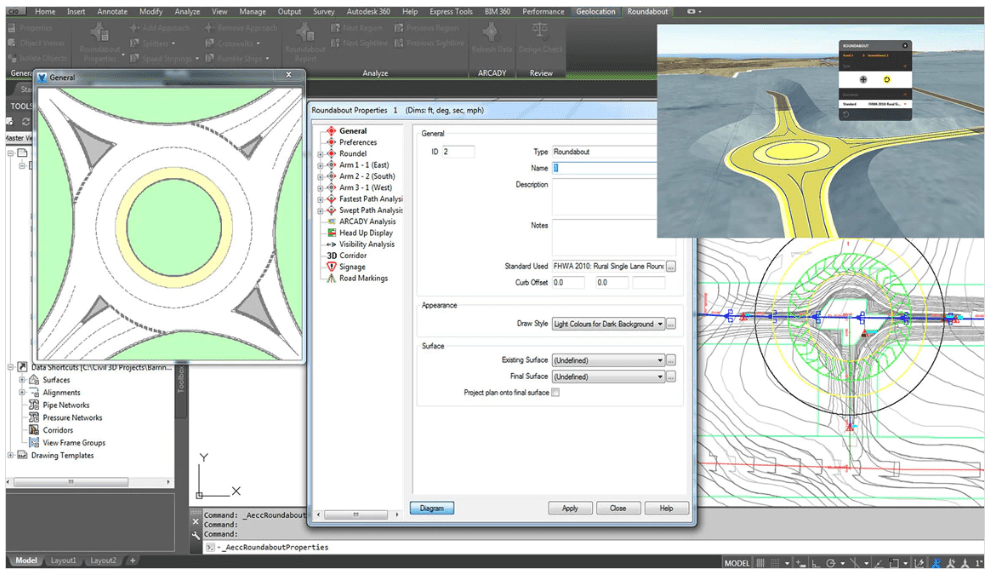Click the Remove Approach ribbon icon
This screenshot has height=576, width=993.
[x=209, y=28]
